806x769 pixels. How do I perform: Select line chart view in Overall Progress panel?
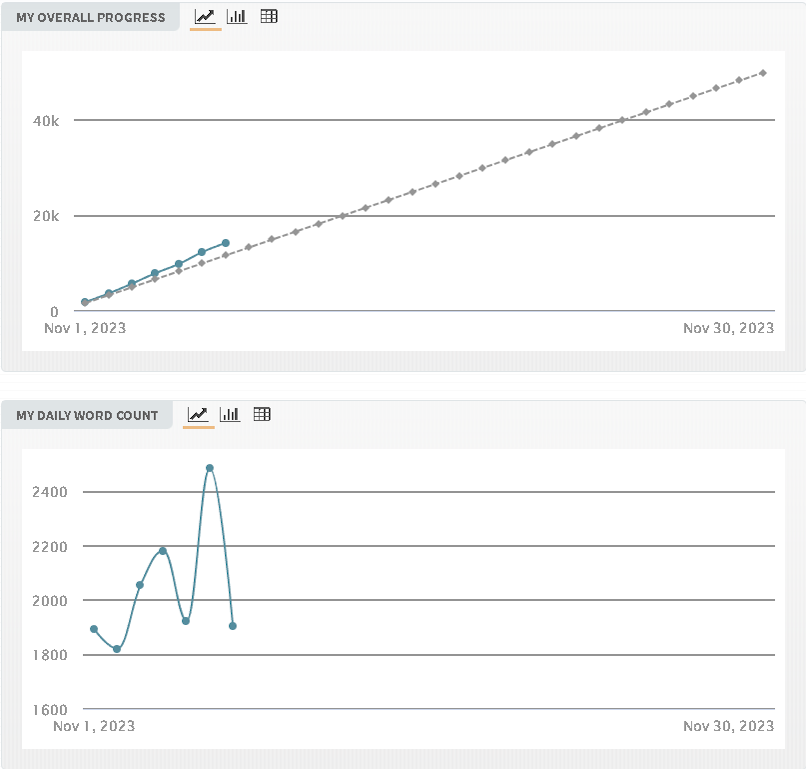click(205, 16)
